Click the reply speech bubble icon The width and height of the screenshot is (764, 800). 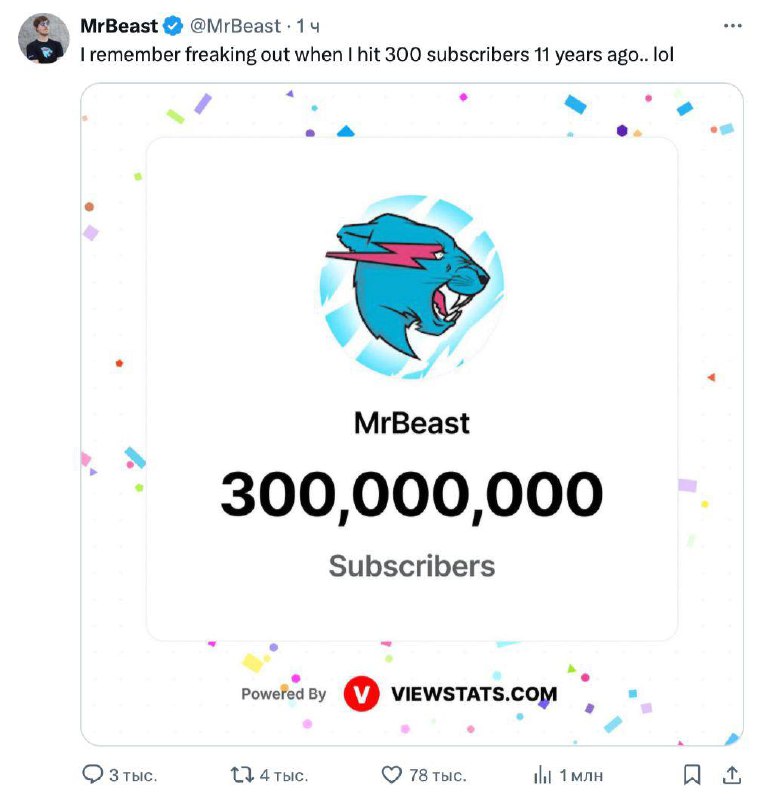point(93,775)
